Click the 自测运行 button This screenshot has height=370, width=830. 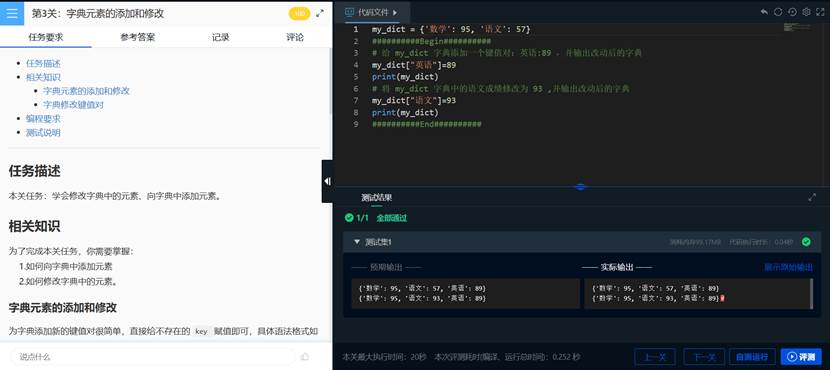click(752, 356)
